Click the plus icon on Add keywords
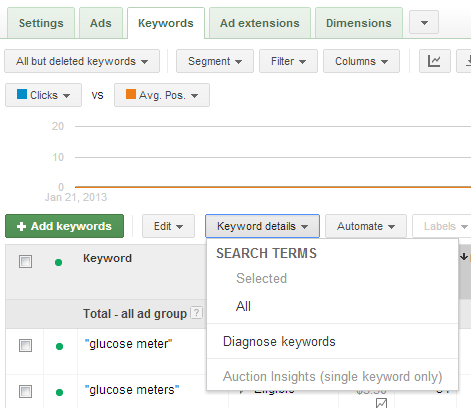The width and height of the screenshot is (471, 408). click(21, 226)
